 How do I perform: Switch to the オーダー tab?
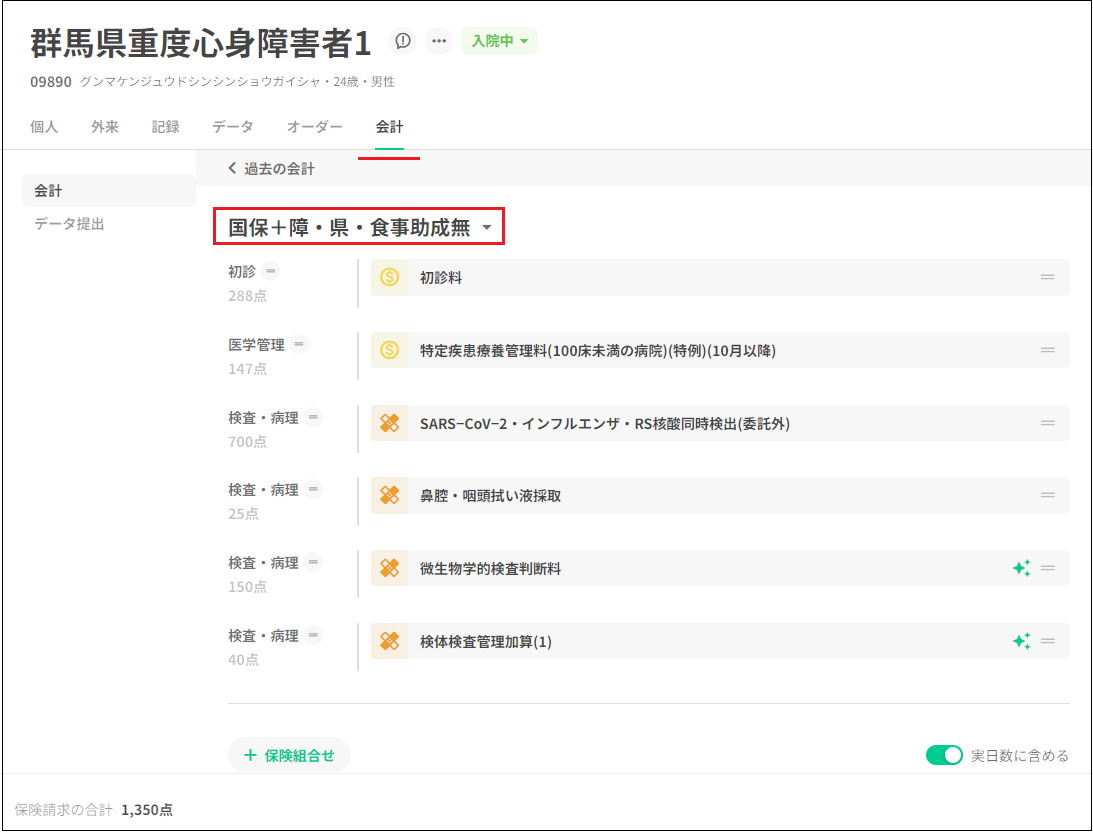pyautogui.click(x=314, y=127)
